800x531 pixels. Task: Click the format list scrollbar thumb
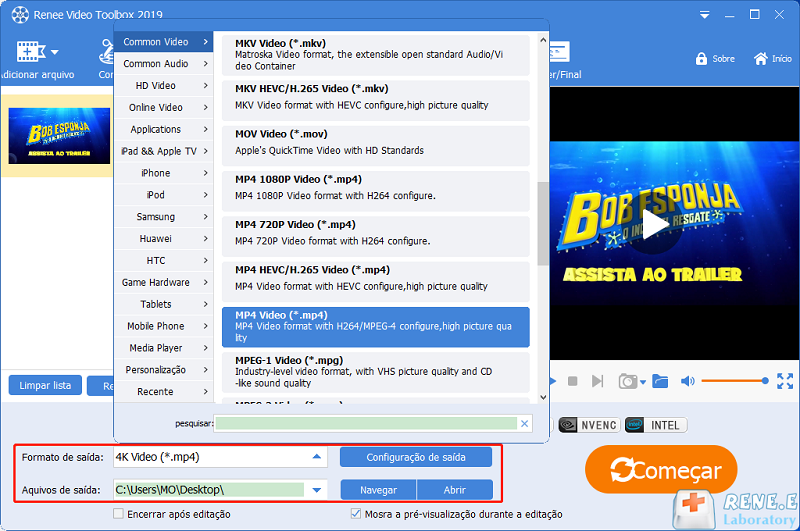(x=543, y=223)
